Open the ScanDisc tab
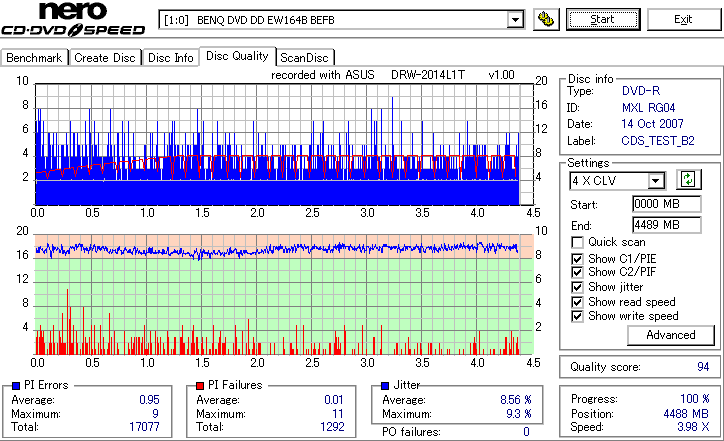This screenshot has width=724, height=441. click(305, 58)
